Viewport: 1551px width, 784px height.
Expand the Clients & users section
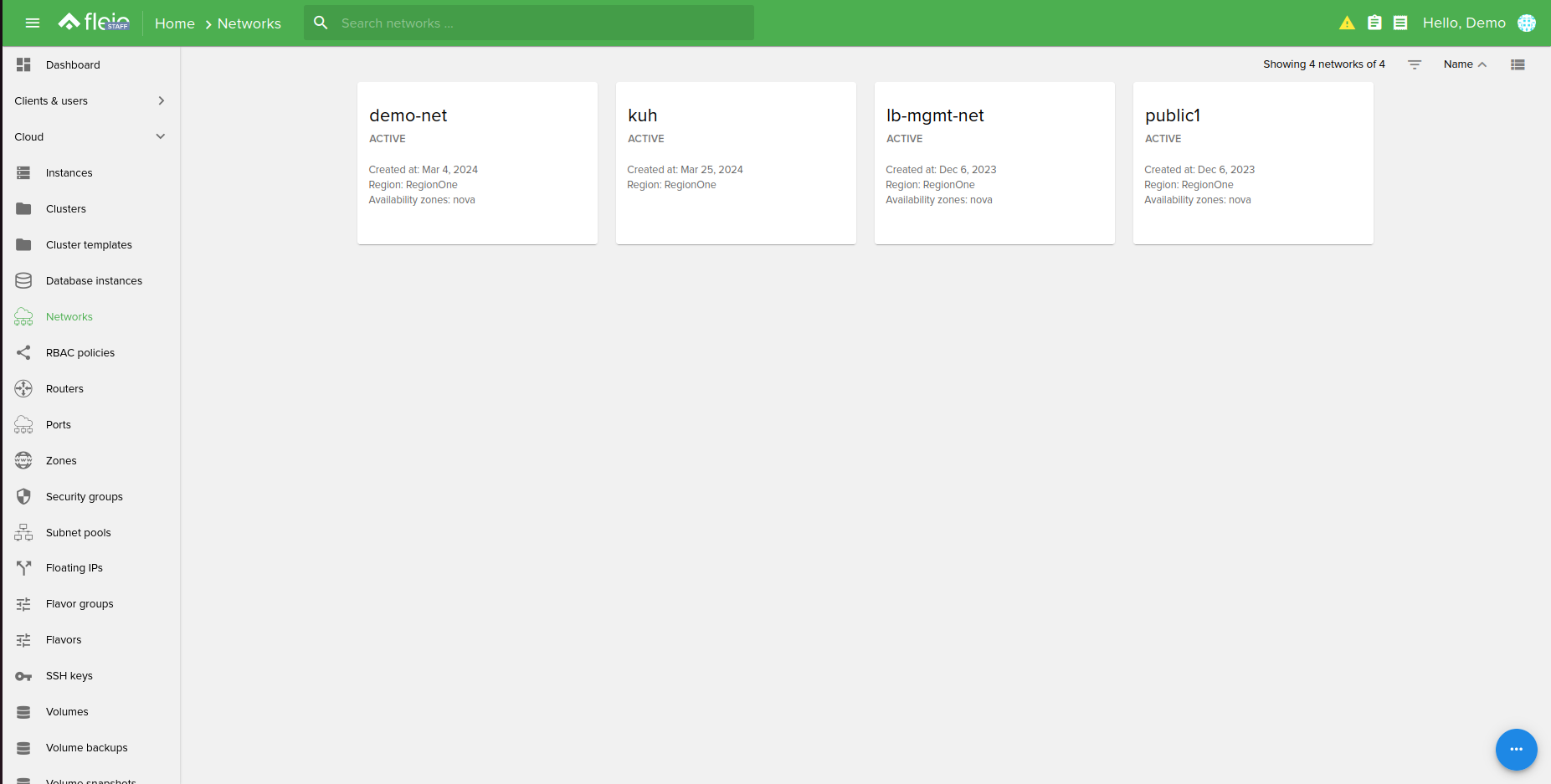pos(160,100)
